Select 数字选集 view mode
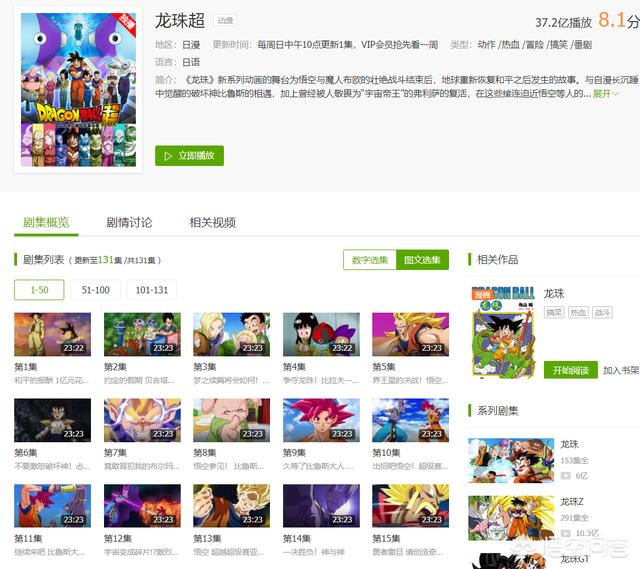 [370, 260]
